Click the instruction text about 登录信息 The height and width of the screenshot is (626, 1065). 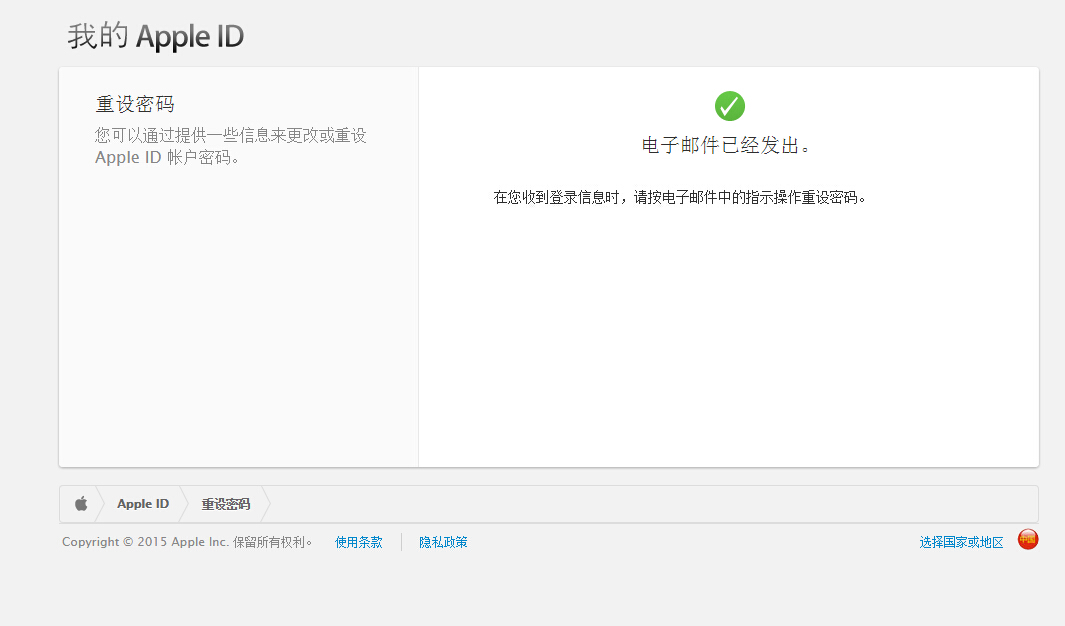(679, 198)
